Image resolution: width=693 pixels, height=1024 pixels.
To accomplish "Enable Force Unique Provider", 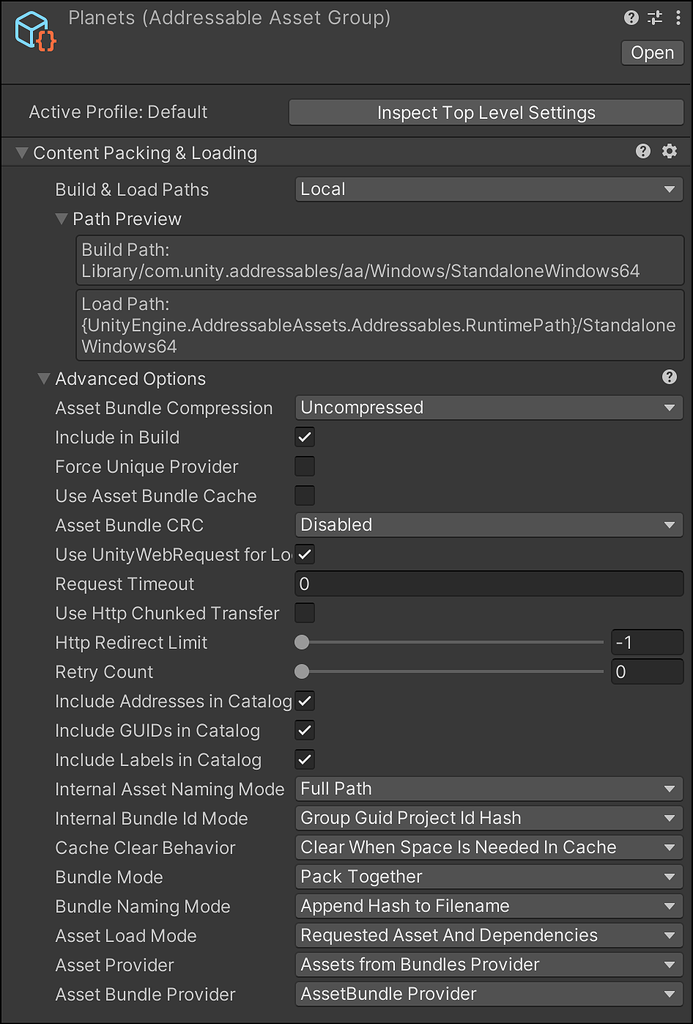I will click(x=304, y=466).
